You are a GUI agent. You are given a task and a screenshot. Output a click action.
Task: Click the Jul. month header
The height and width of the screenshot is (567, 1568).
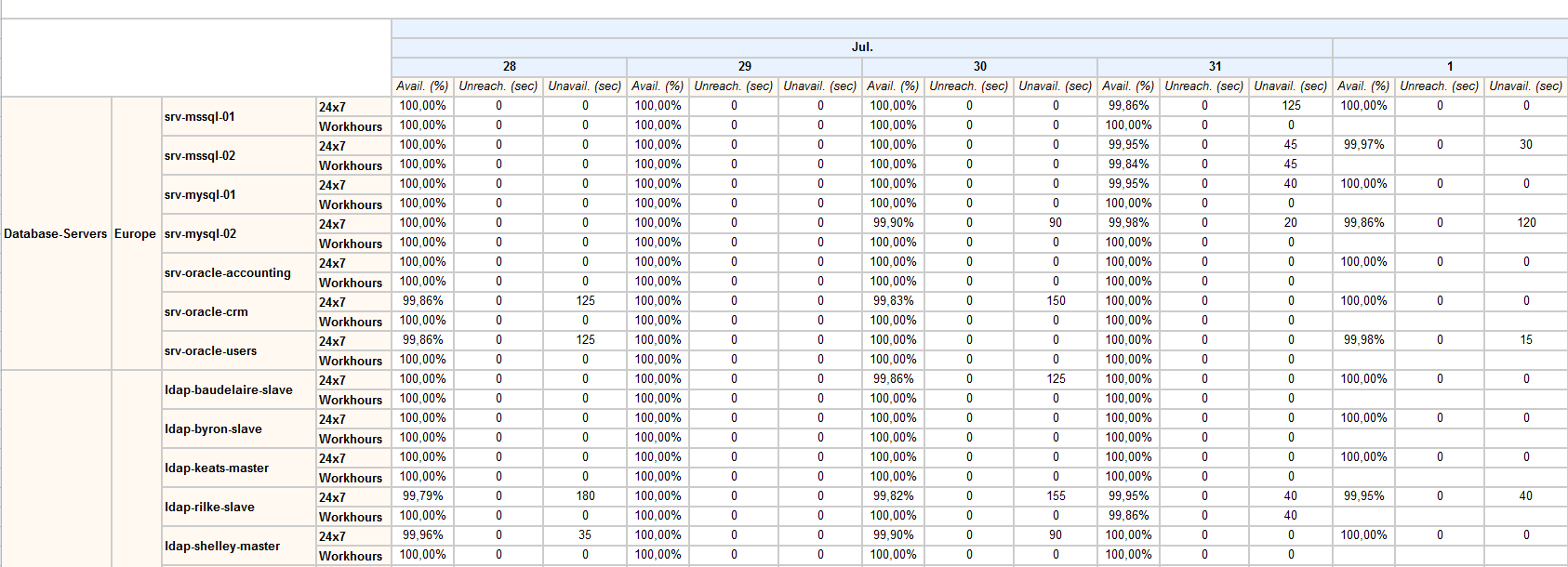[861, 47]
